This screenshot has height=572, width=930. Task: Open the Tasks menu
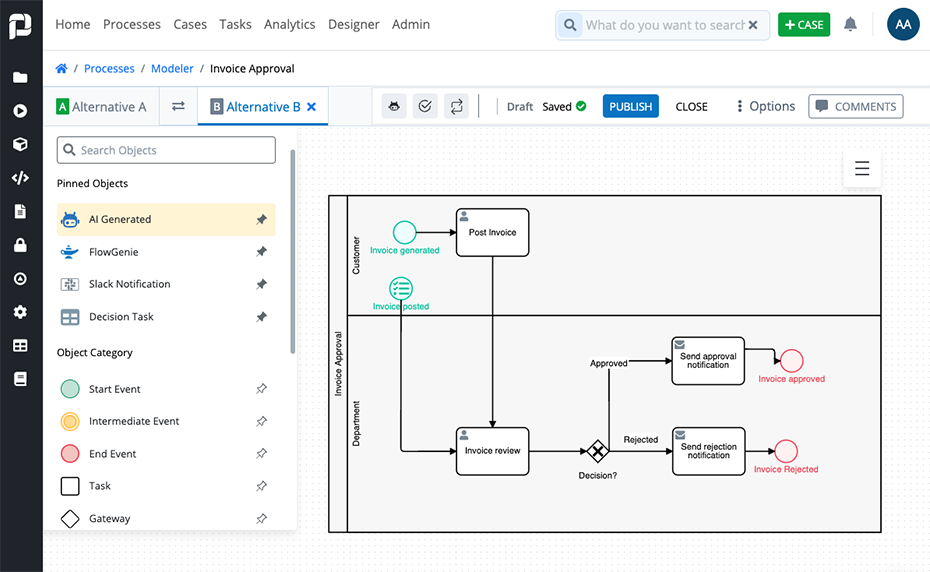click(235, 24)
